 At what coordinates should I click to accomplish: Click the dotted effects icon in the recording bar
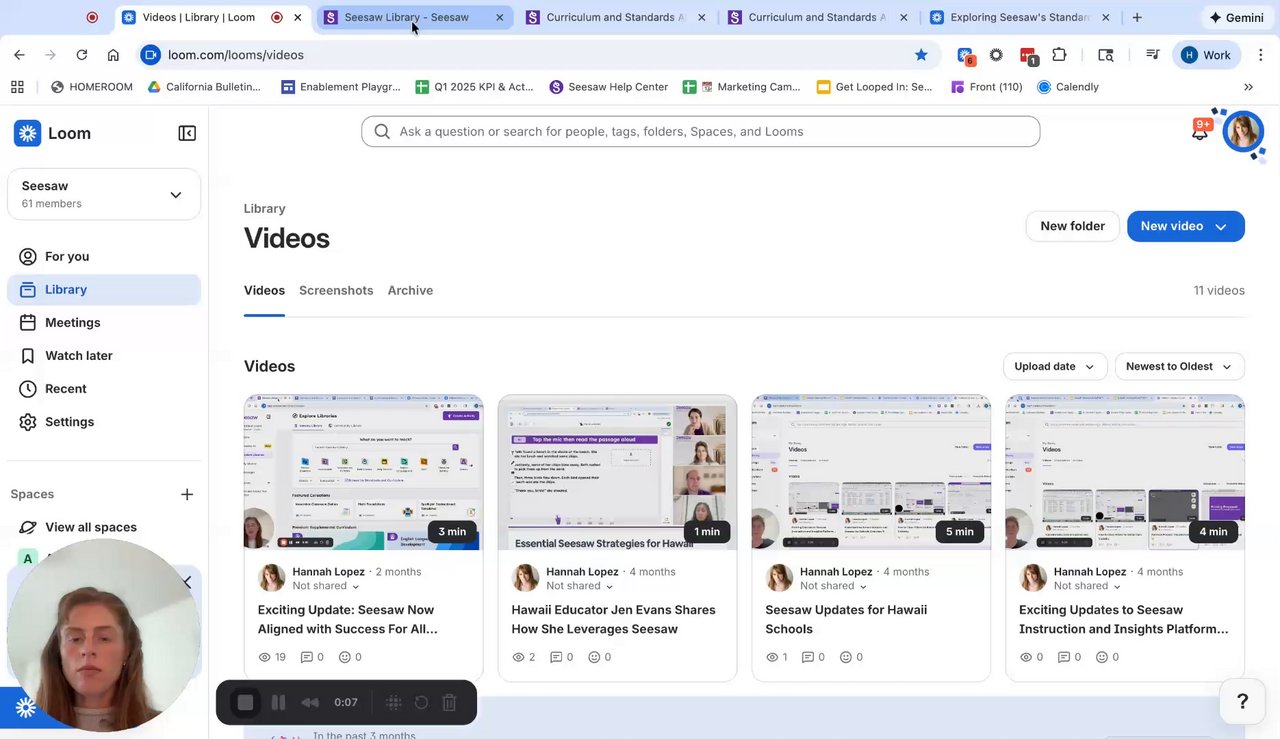pyautogui.click(x=394, y=703)
